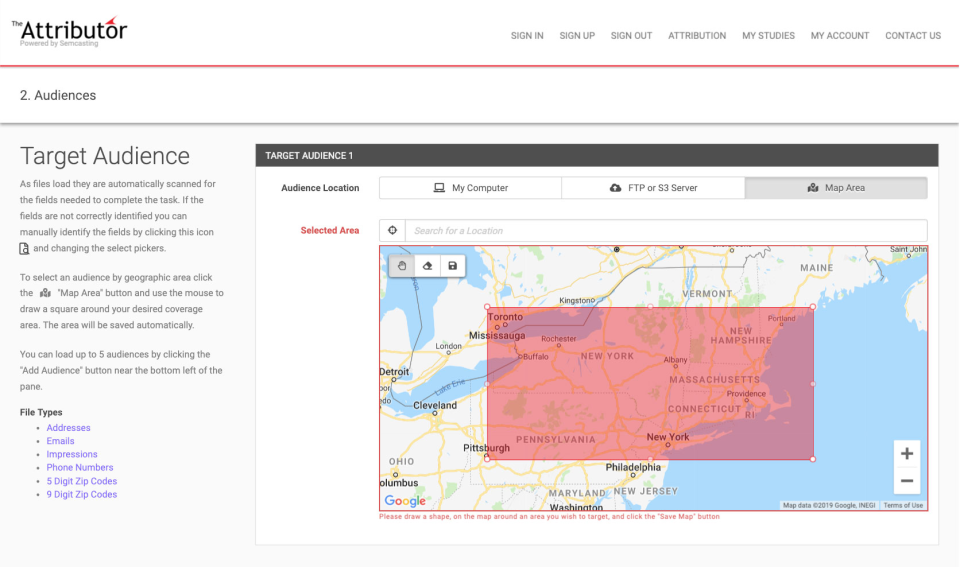
Task: Click the Selected Area label
Action: [x=329, y=230]
